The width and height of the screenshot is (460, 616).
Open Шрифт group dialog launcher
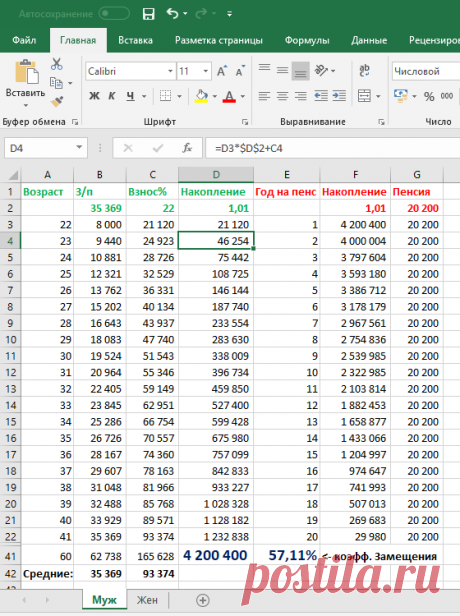coord(245,122)
